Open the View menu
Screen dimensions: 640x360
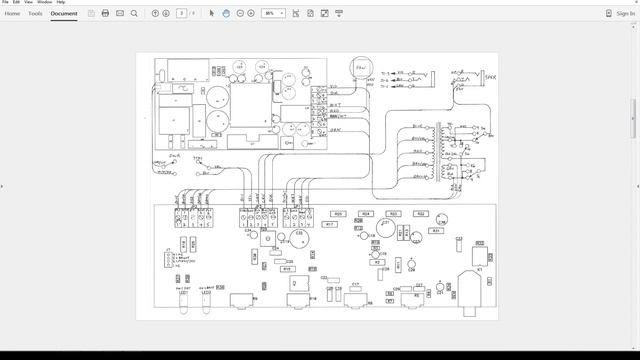click(x=28, y=2)
